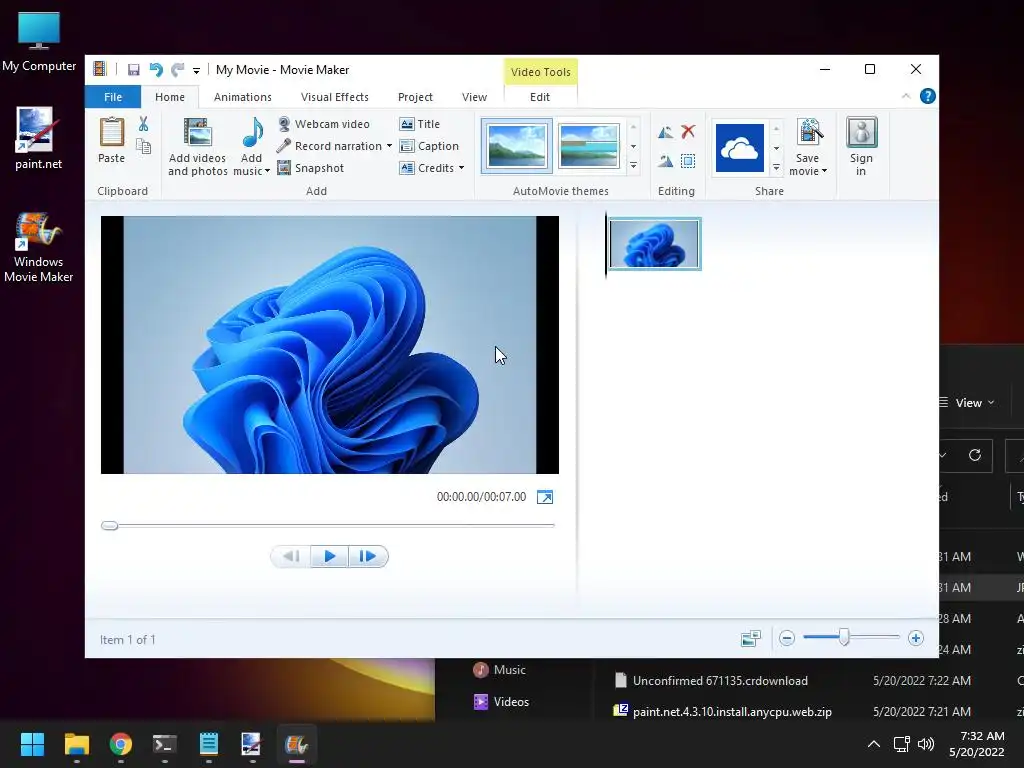Expand the Record narration dropdown arrow
The width and height of the screenshot is (1024, 768).
tap(389, 146)
